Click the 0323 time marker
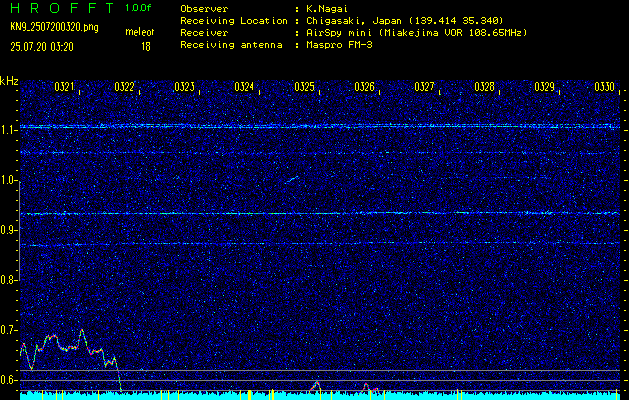This screenshot has height=400, width=629. (185, 87)
